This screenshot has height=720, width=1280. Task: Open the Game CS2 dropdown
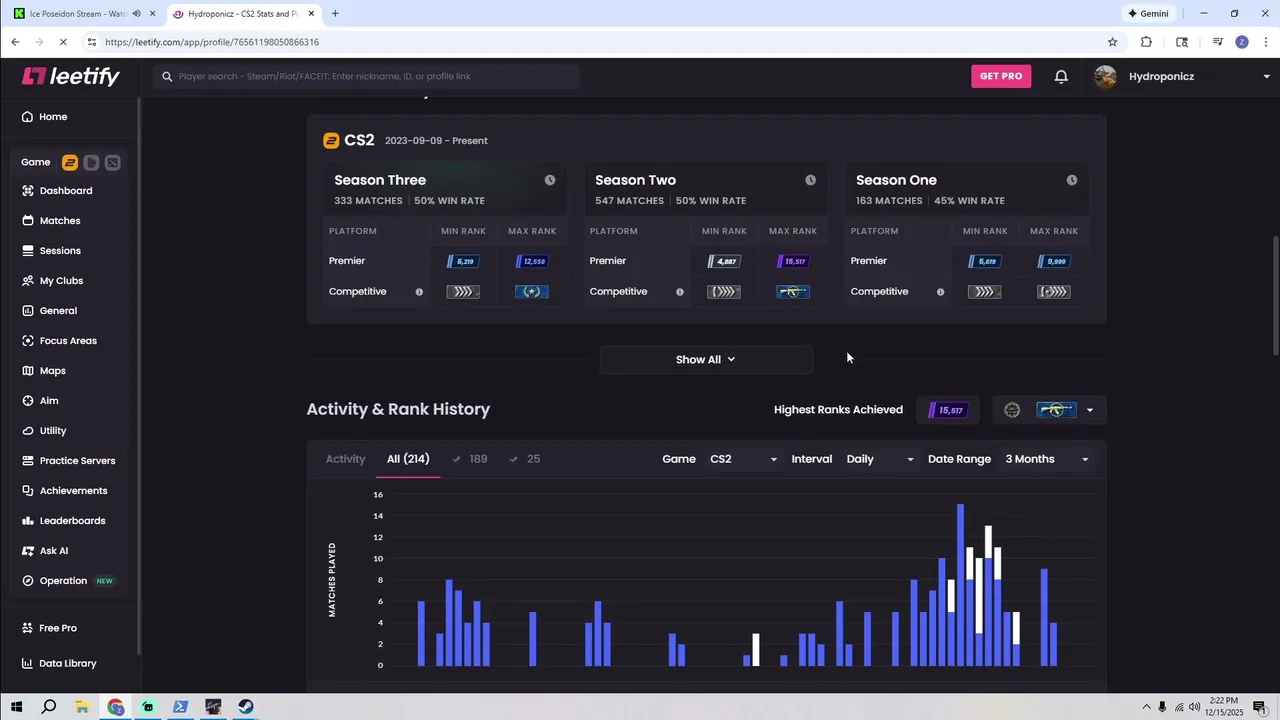pyautogui.click(x=743, y=459)
